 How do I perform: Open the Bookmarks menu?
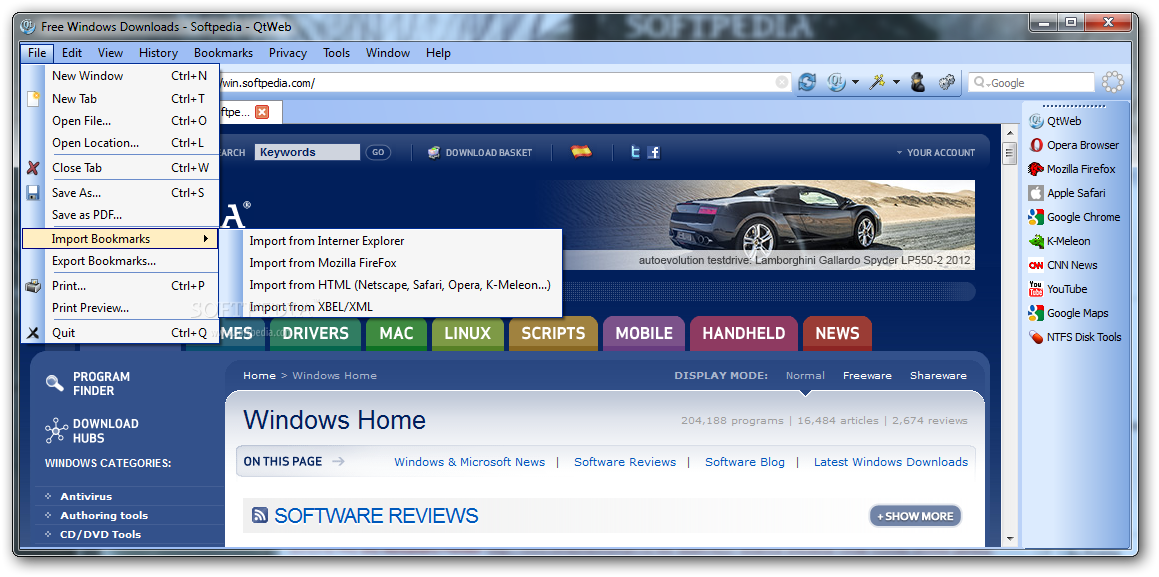[223, 52]
